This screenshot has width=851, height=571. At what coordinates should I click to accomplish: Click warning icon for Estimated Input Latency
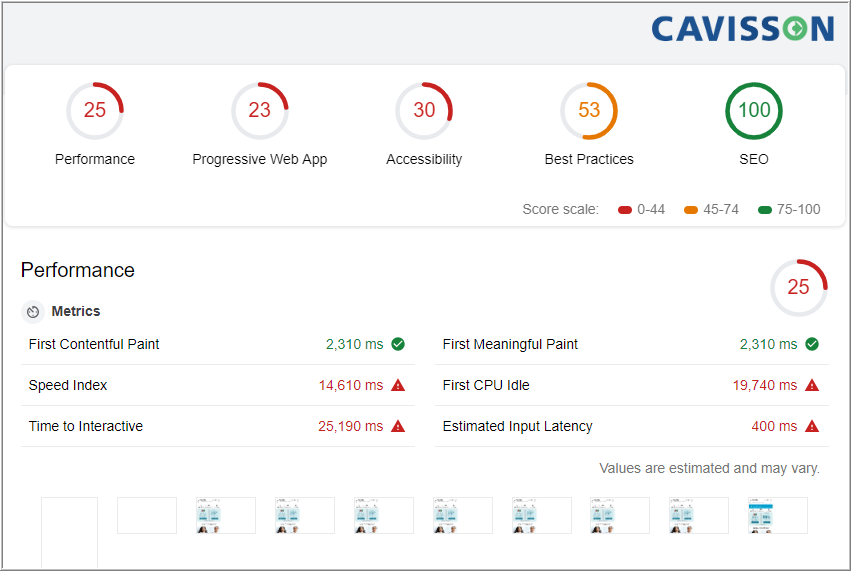tap(812, 426)
